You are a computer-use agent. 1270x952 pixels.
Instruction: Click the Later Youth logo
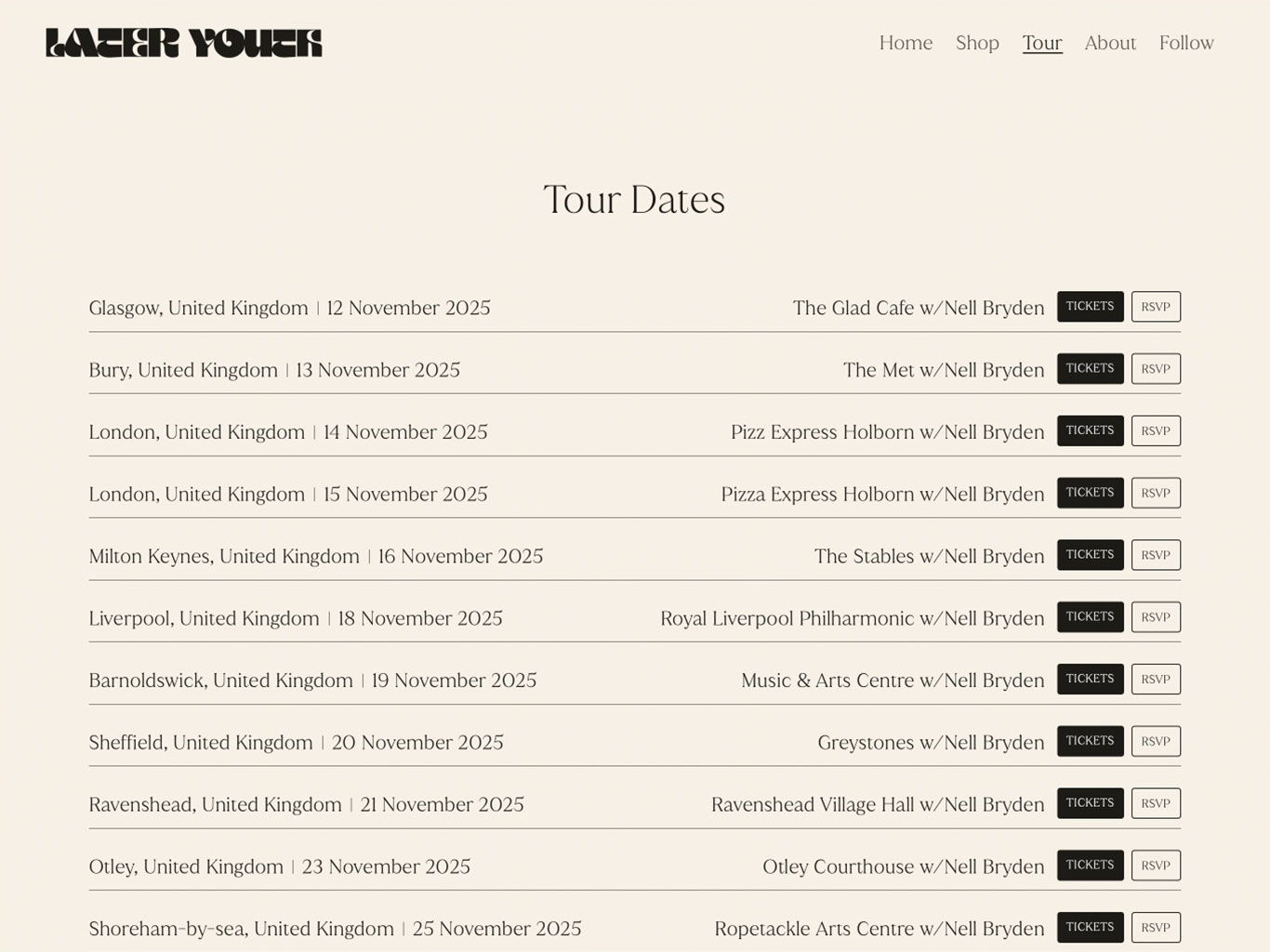click(x=183, y=43)
